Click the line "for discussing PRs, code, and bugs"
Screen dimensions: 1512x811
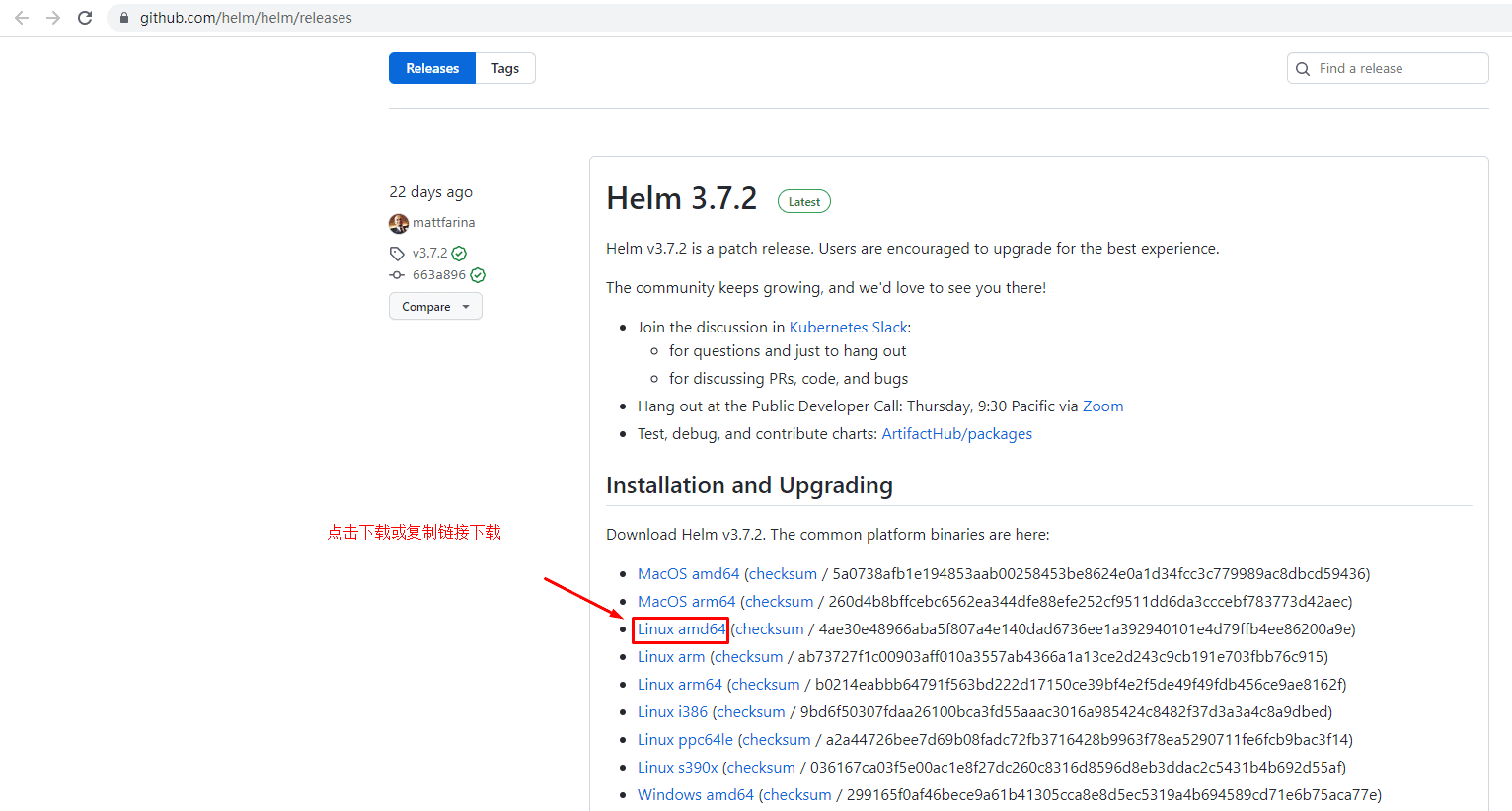[x=789, y=379]
